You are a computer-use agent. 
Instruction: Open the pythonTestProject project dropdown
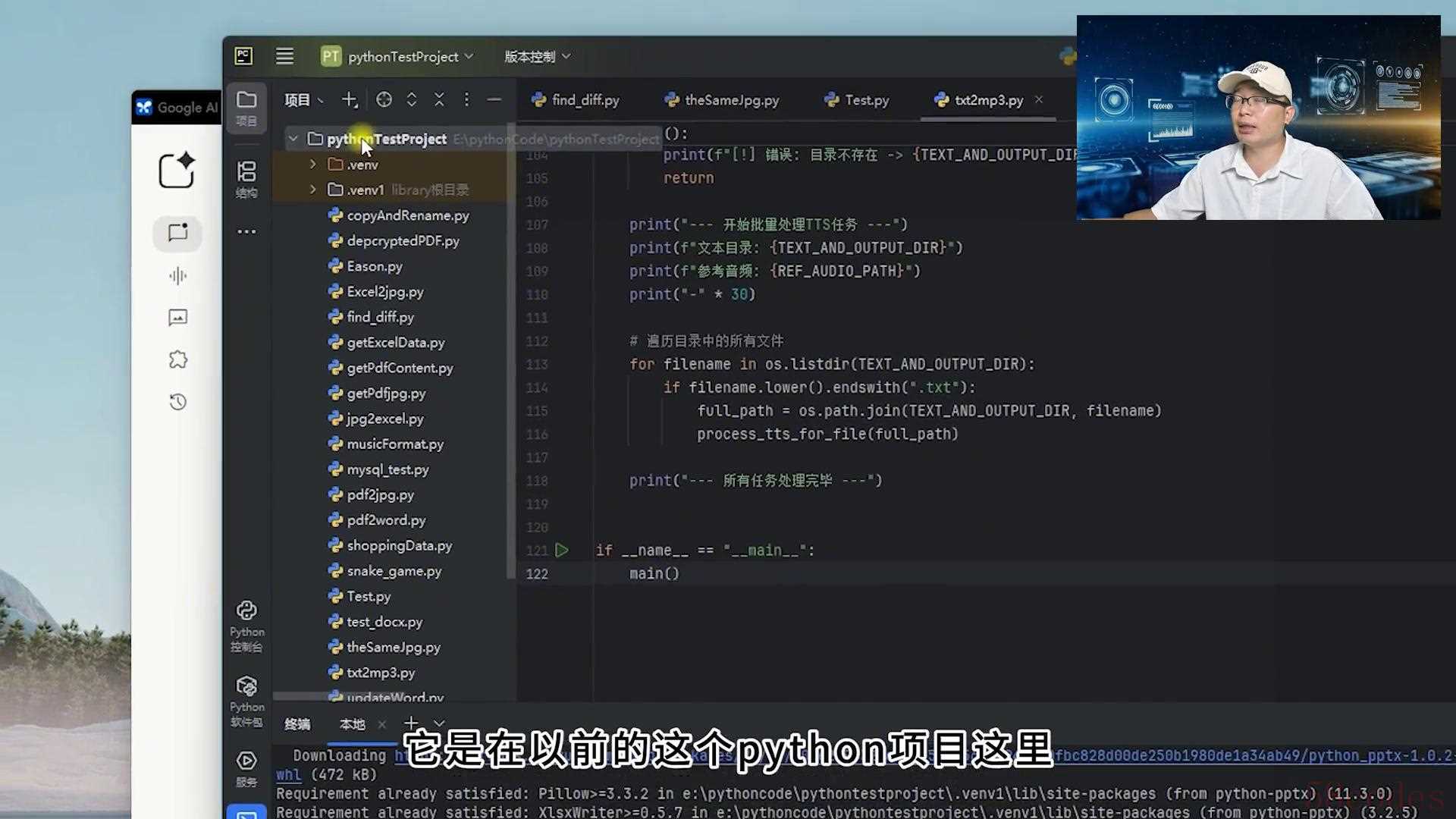tap(397, 56)
